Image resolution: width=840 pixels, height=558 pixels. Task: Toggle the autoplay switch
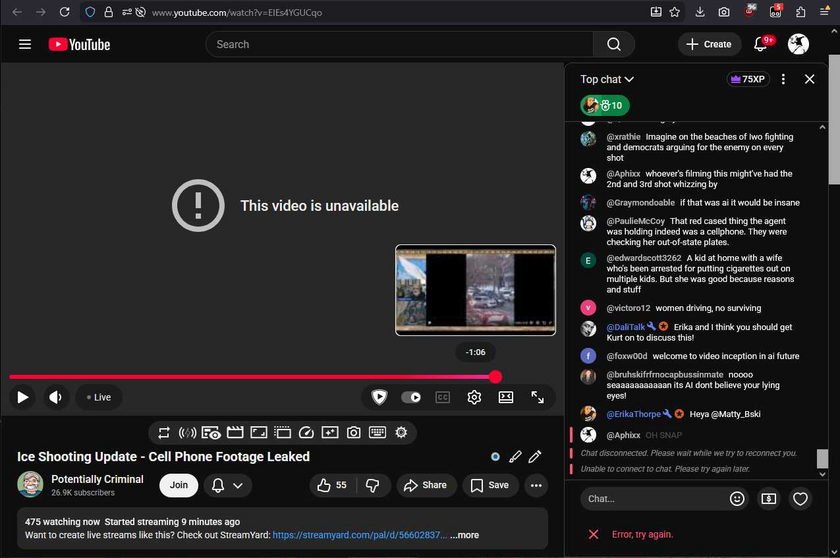point(411,397)
